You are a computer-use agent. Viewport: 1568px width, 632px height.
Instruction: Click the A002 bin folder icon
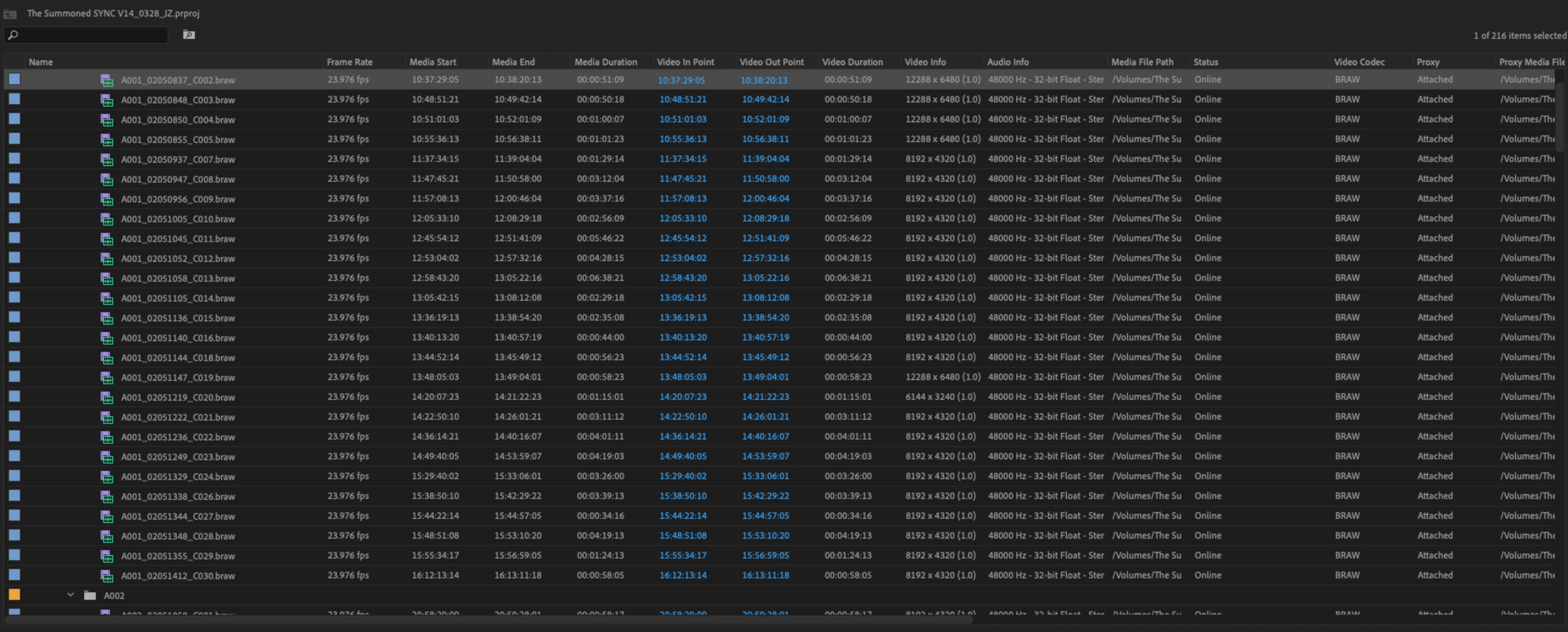click(x=90, y=596)
